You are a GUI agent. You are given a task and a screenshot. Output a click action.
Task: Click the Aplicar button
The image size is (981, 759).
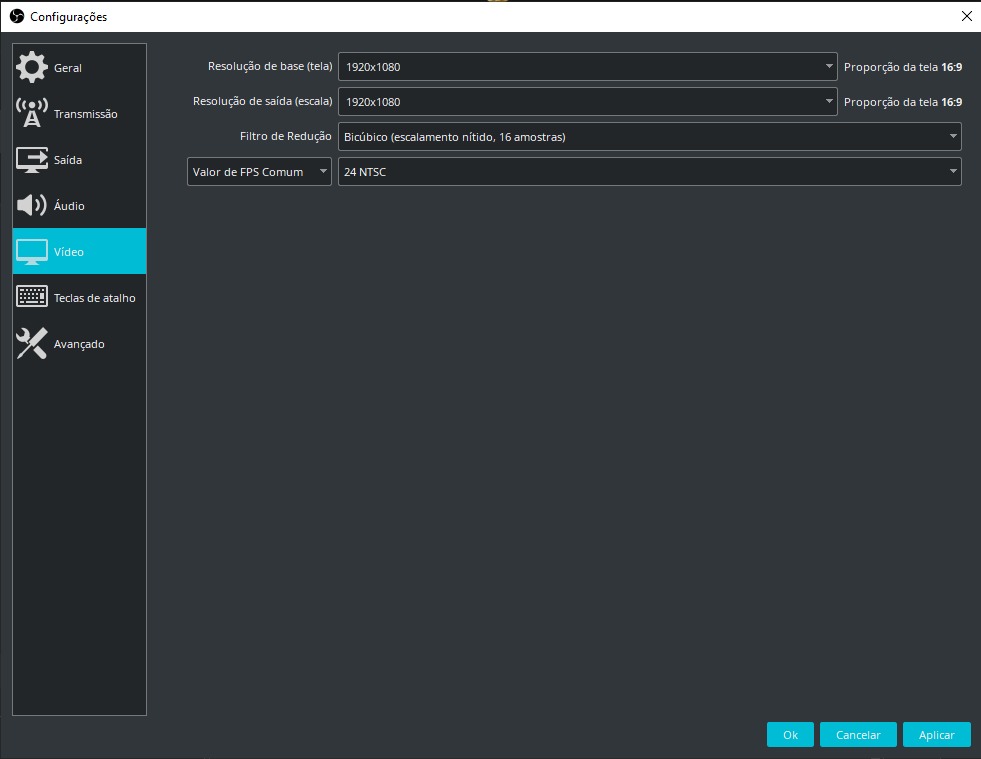click(x=936, y=735)
